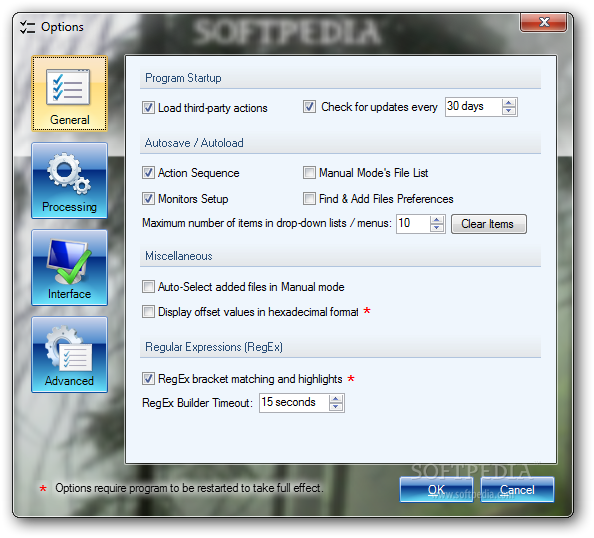Toggle Check for updates every checkbox
This screenshot has height=538, width=594.
point(309,107)
